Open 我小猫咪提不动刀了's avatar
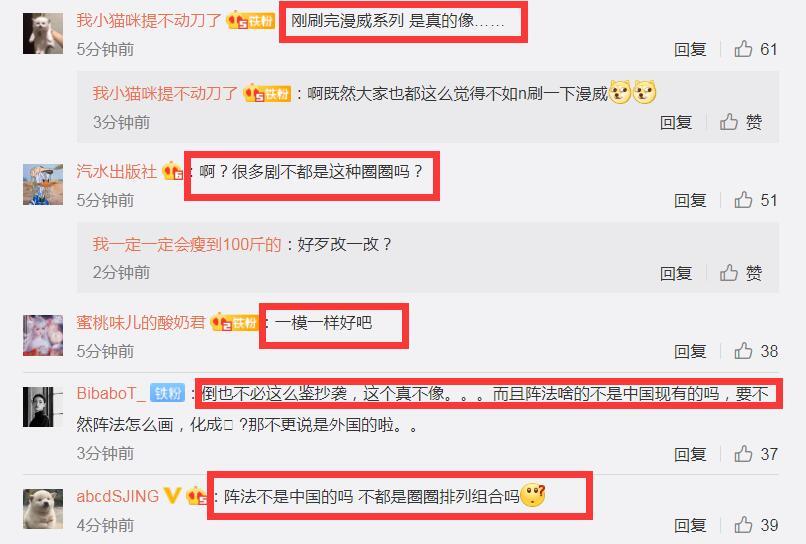 43,34
